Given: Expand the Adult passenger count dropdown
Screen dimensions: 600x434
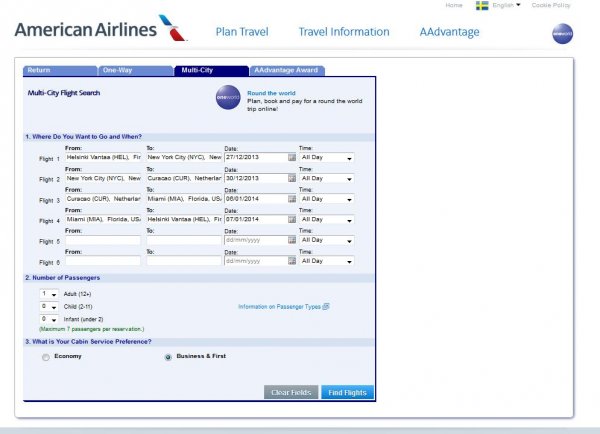Looking at the screenshot, I should 48,294.
